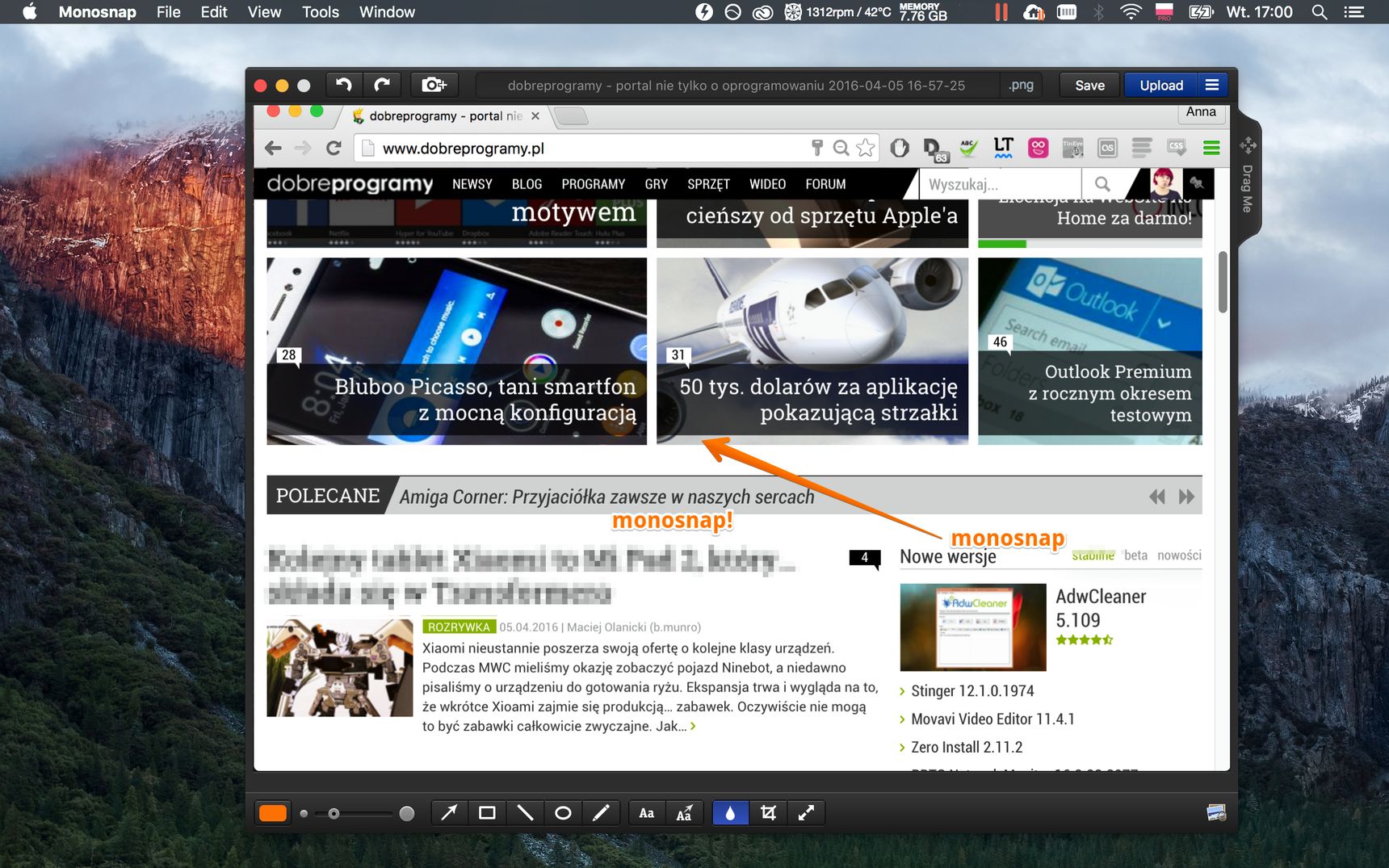This screenshot has height=868, width=1389.
Task: Click the Undo arrow in Monosnap
Action: coord(344,85)
